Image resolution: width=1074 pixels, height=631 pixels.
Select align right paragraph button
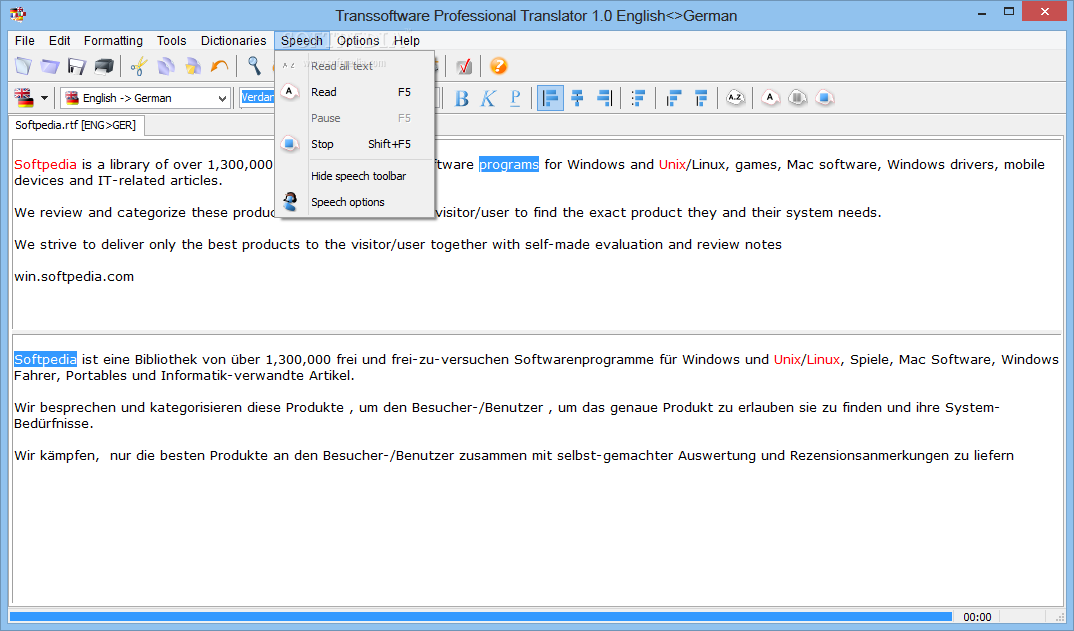(x=604, y=98)
